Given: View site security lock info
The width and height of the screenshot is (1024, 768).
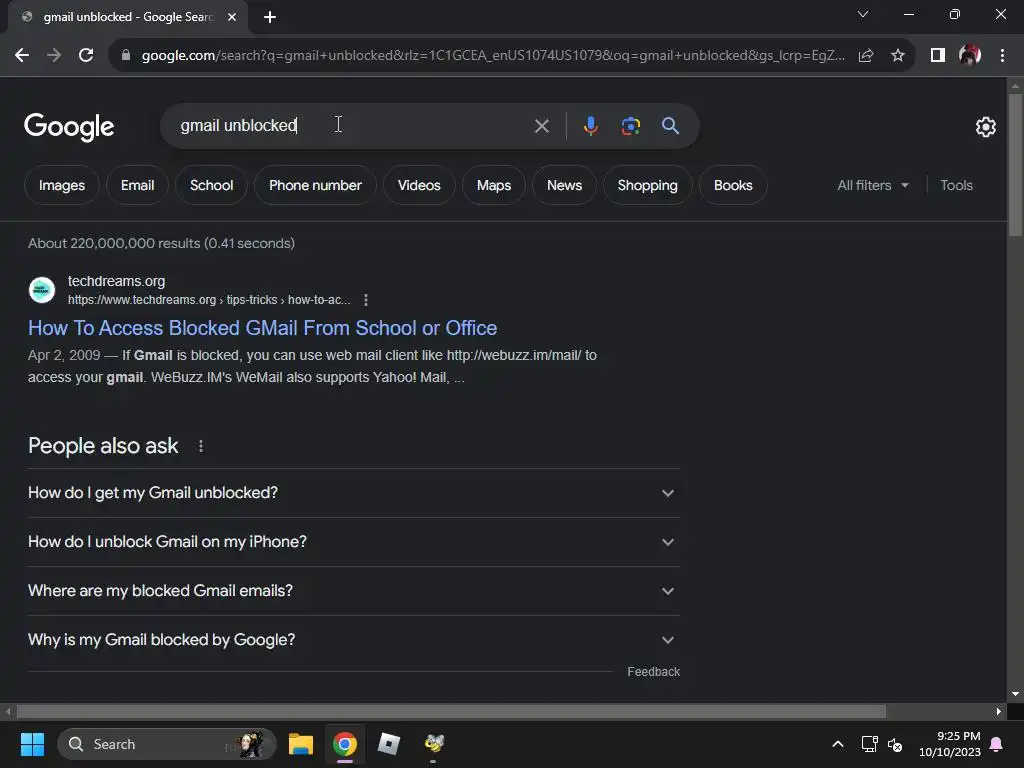Looking at the screenshot, I should (126, 56).
